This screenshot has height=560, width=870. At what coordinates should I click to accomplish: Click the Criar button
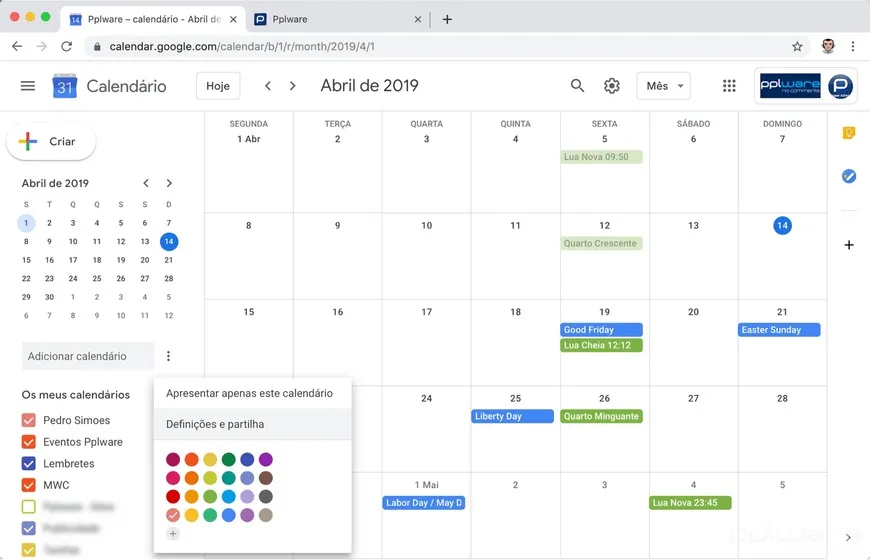(x=51, y=142)
